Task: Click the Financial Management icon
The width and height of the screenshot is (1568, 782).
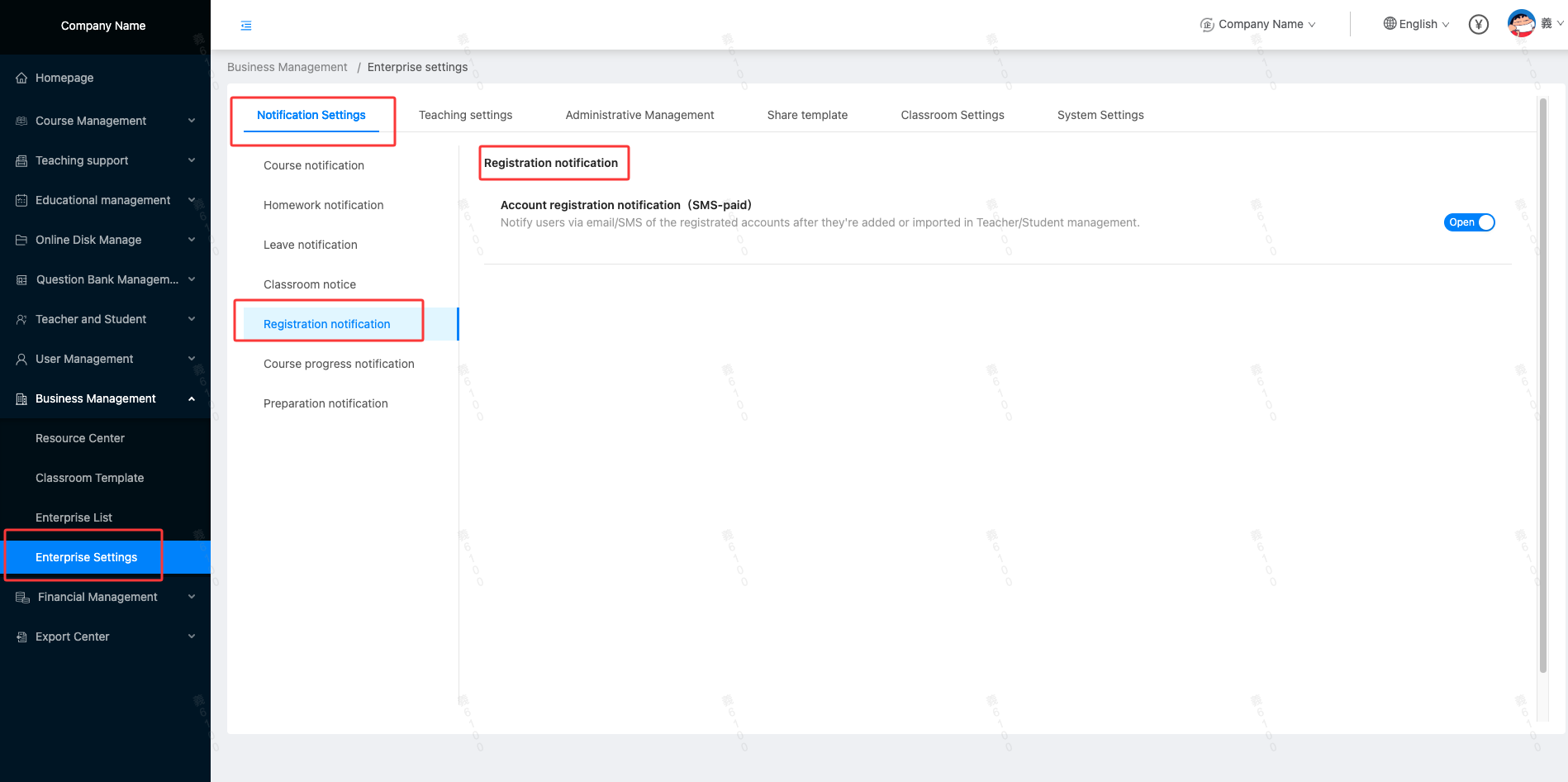Action: [x=21, y=597]
